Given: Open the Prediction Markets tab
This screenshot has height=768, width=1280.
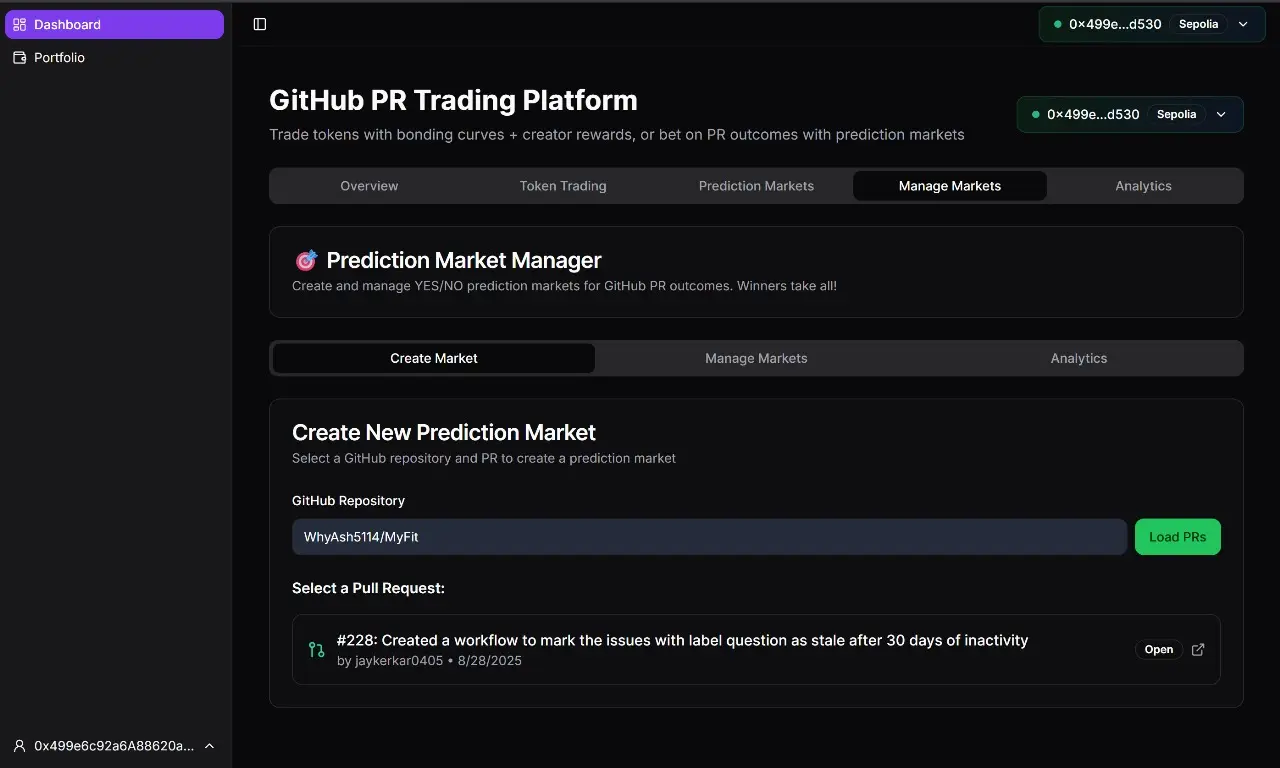Looking at the screenshot, I should (x=756, y=185).
